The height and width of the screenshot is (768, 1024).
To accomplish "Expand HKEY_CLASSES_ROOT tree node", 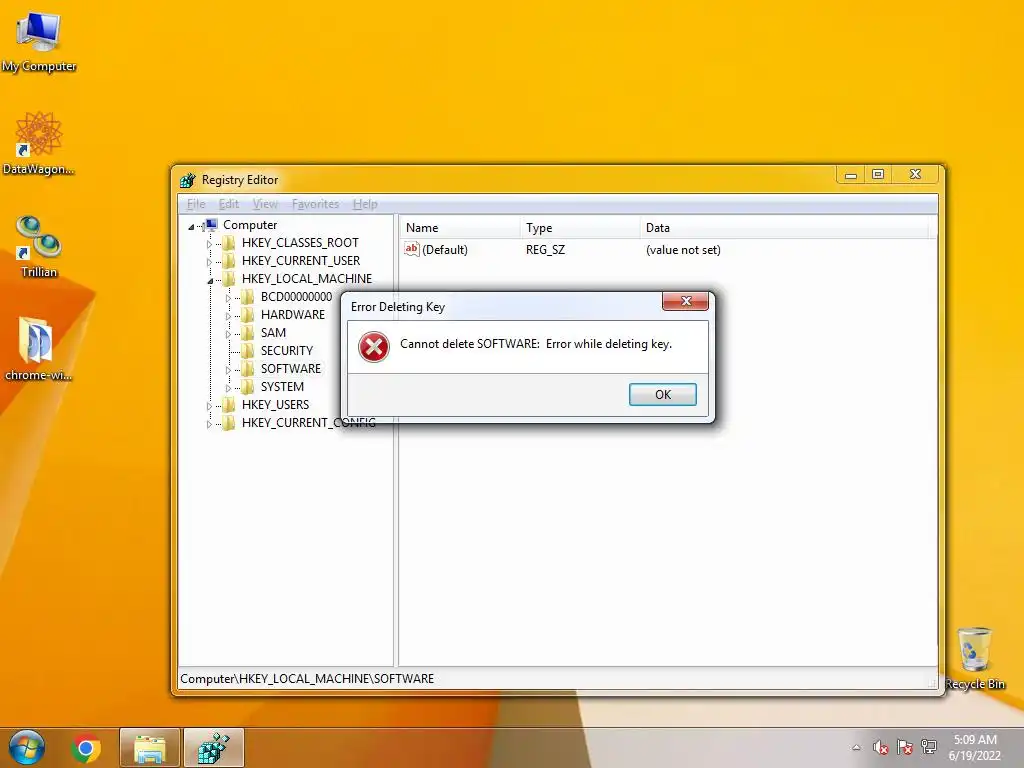I will click(209, 244).
